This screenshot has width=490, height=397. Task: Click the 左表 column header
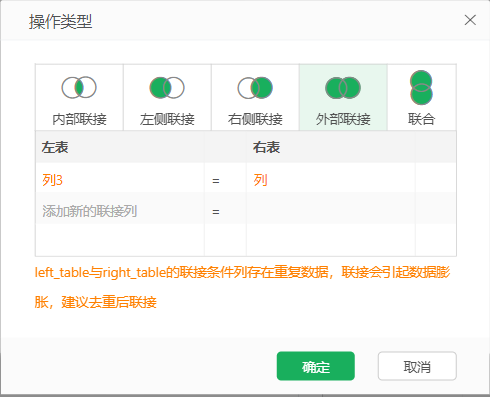120,147
